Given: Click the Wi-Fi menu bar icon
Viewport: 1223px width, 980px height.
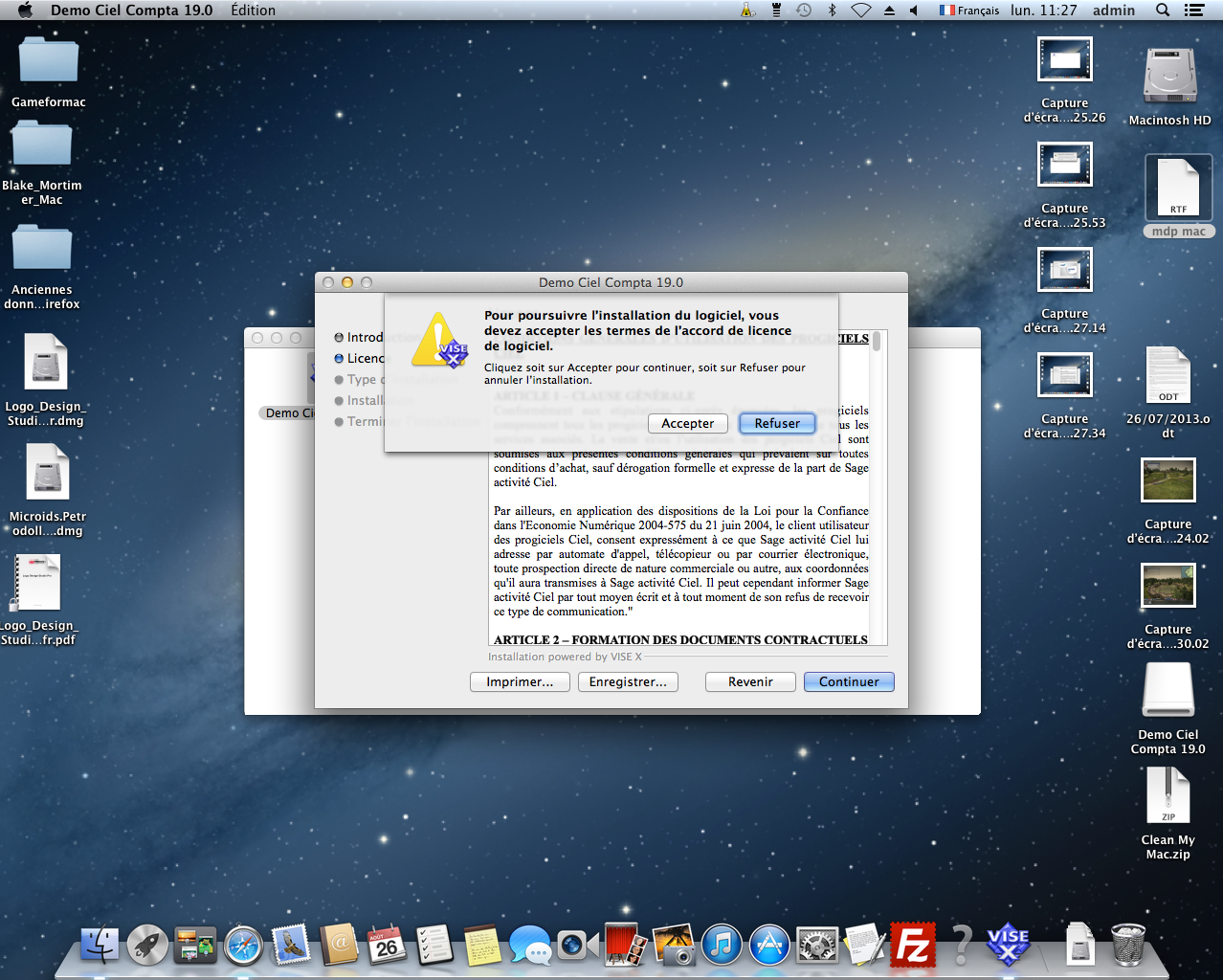Looking at the screenshot, I should pos(861,10).
